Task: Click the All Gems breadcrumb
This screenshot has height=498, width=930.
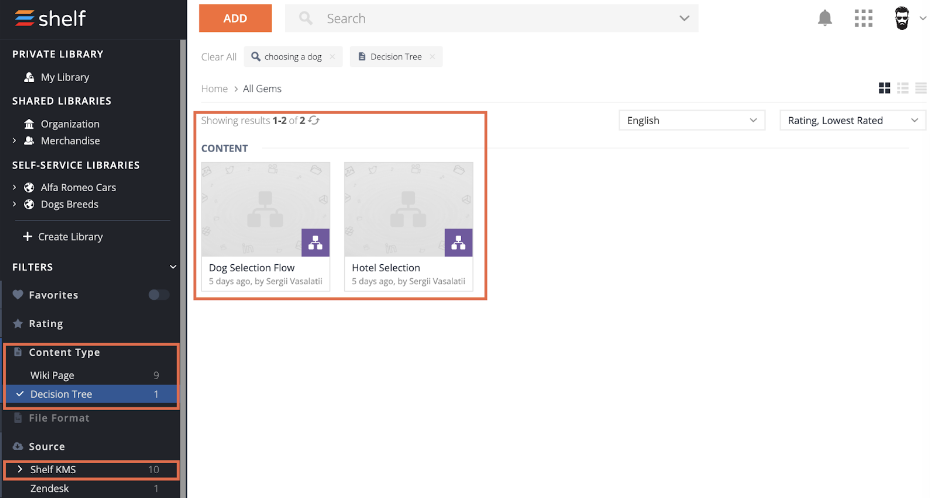Action: point(262,88)
